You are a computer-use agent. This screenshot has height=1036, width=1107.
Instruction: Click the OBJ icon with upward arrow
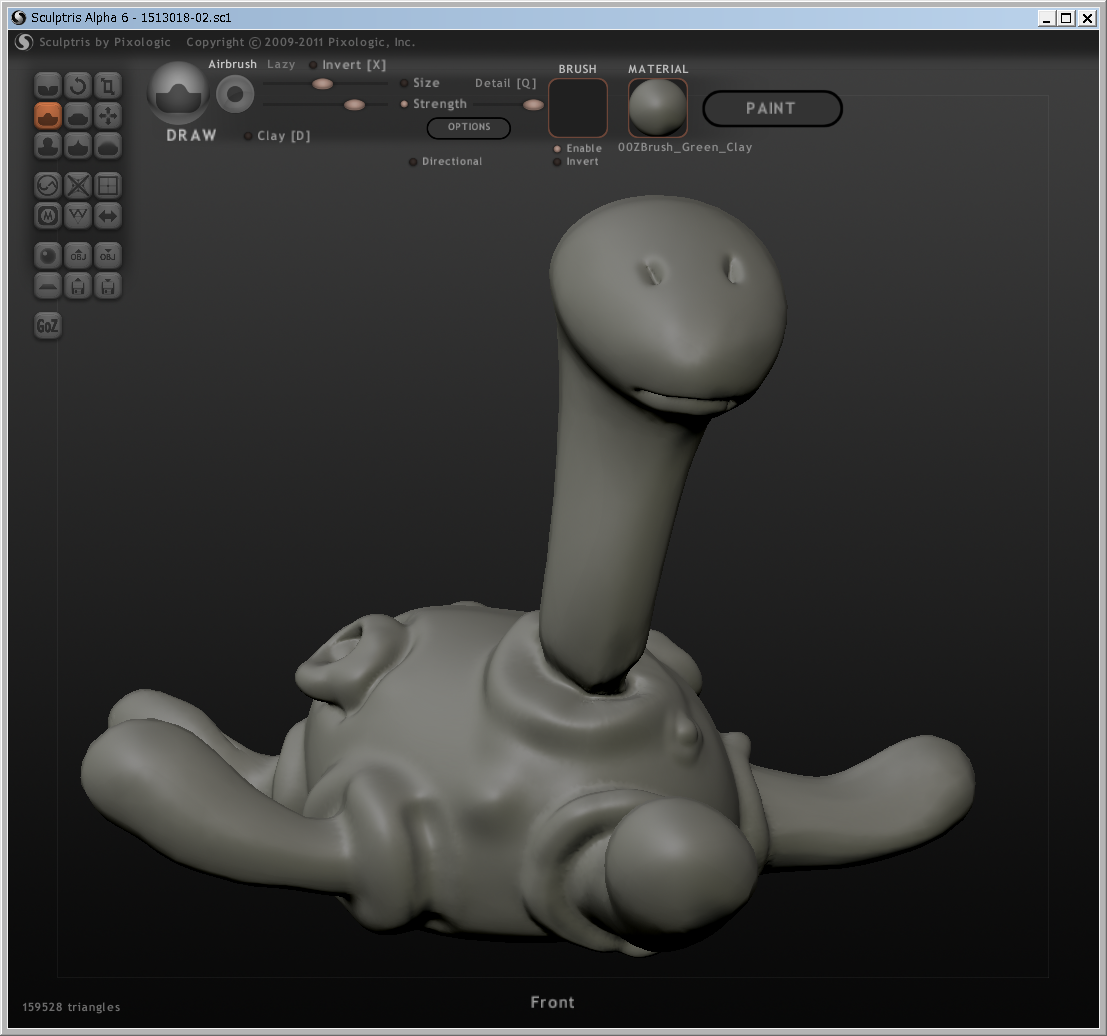[78, 256]
